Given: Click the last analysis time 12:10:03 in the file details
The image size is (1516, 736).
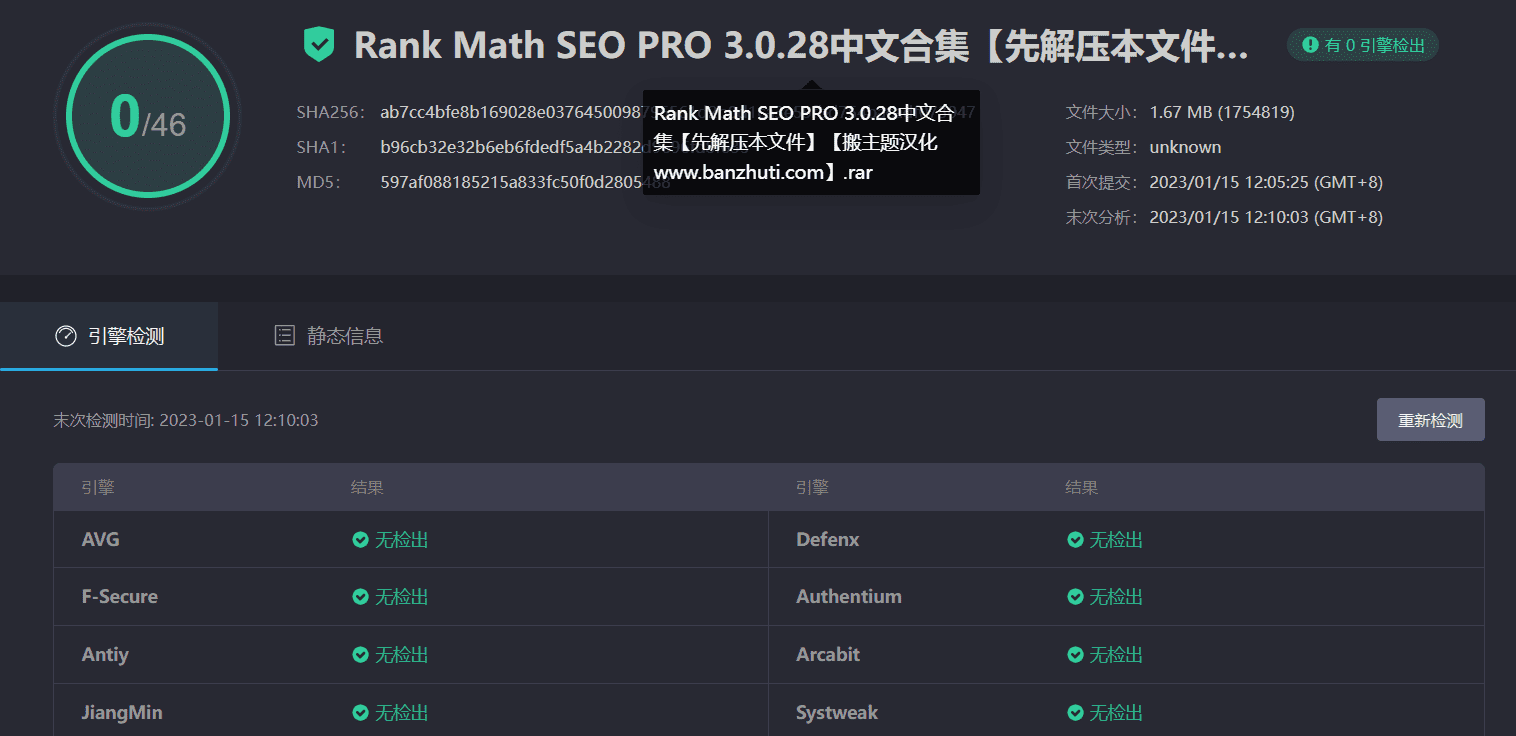Looking at the screenshot, I should [x=1266, y=217].
